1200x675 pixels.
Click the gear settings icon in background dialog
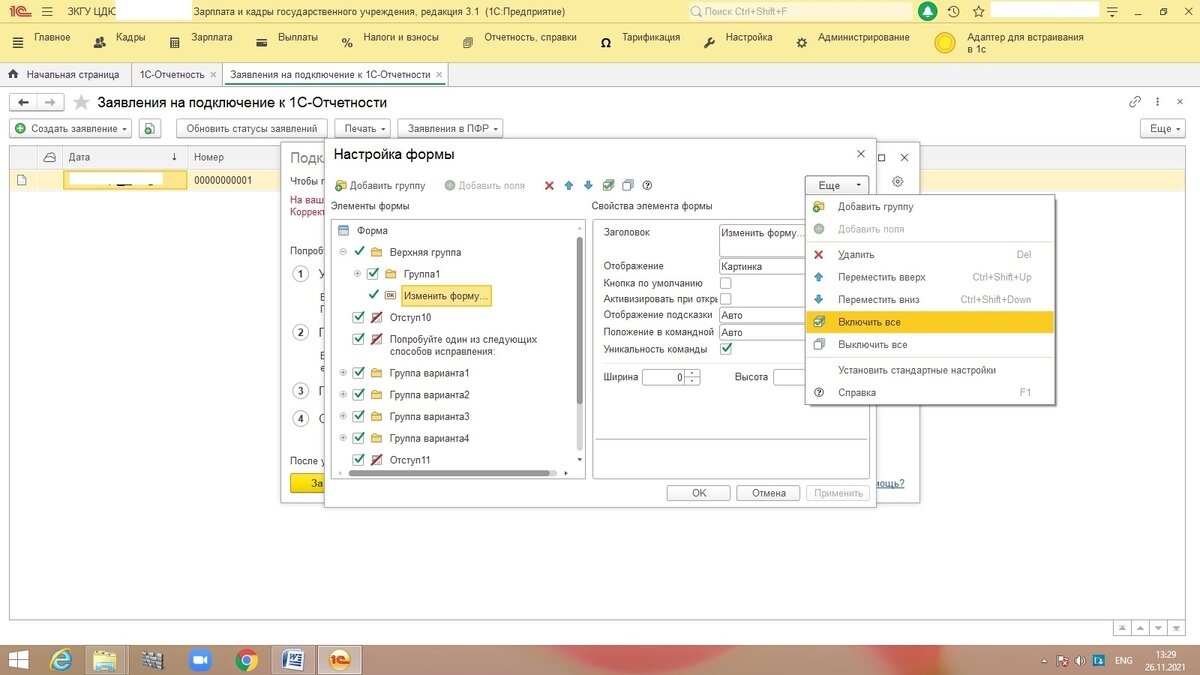[898, 182]
